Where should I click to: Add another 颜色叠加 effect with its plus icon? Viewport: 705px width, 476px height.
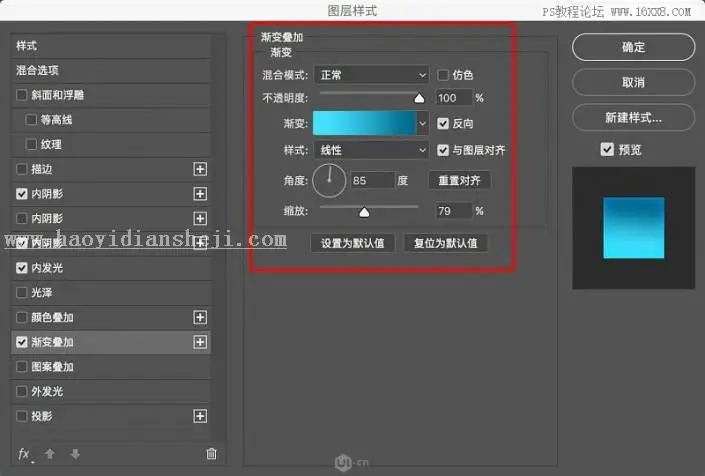[x=200, y=317]
